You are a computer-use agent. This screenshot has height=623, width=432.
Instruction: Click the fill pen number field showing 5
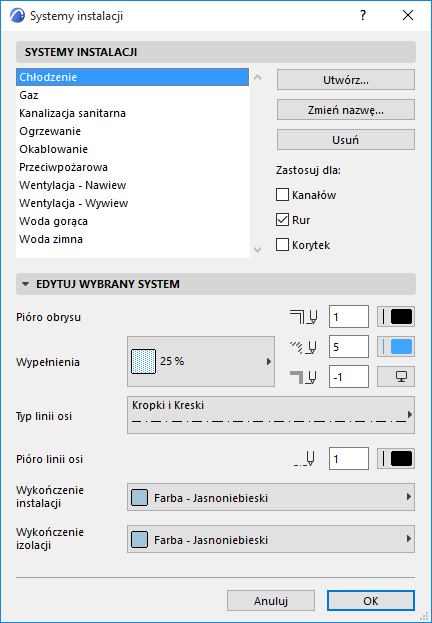tap(349, 346)
